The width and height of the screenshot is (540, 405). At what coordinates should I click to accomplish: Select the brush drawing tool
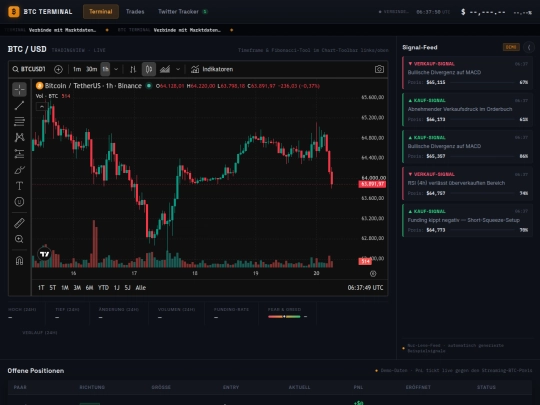point(19,170)
